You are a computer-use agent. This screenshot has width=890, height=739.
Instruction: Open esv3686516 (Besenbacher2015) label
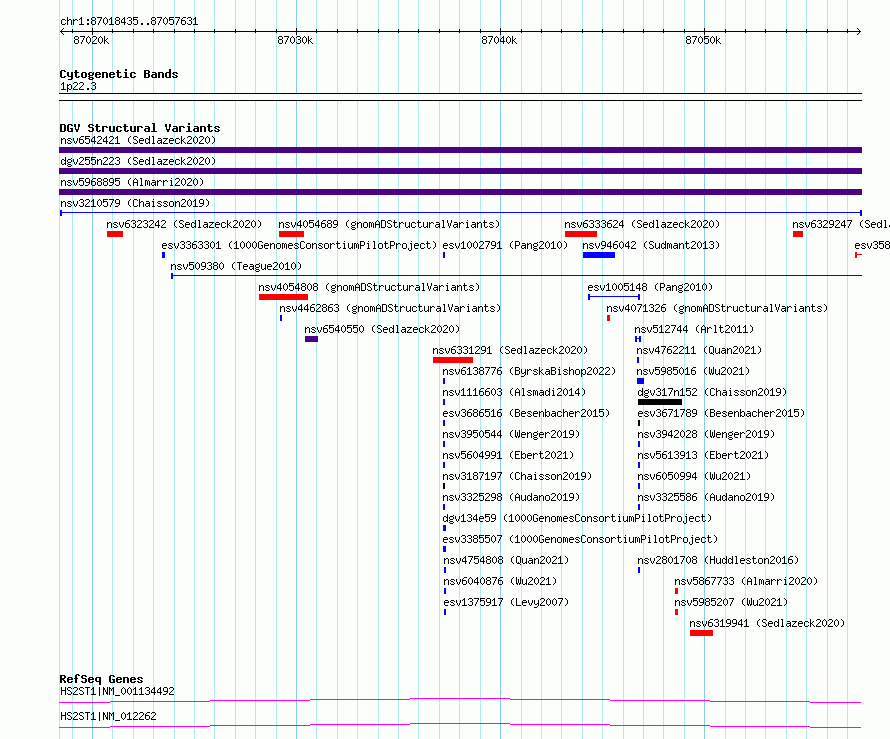coord(526,413)
